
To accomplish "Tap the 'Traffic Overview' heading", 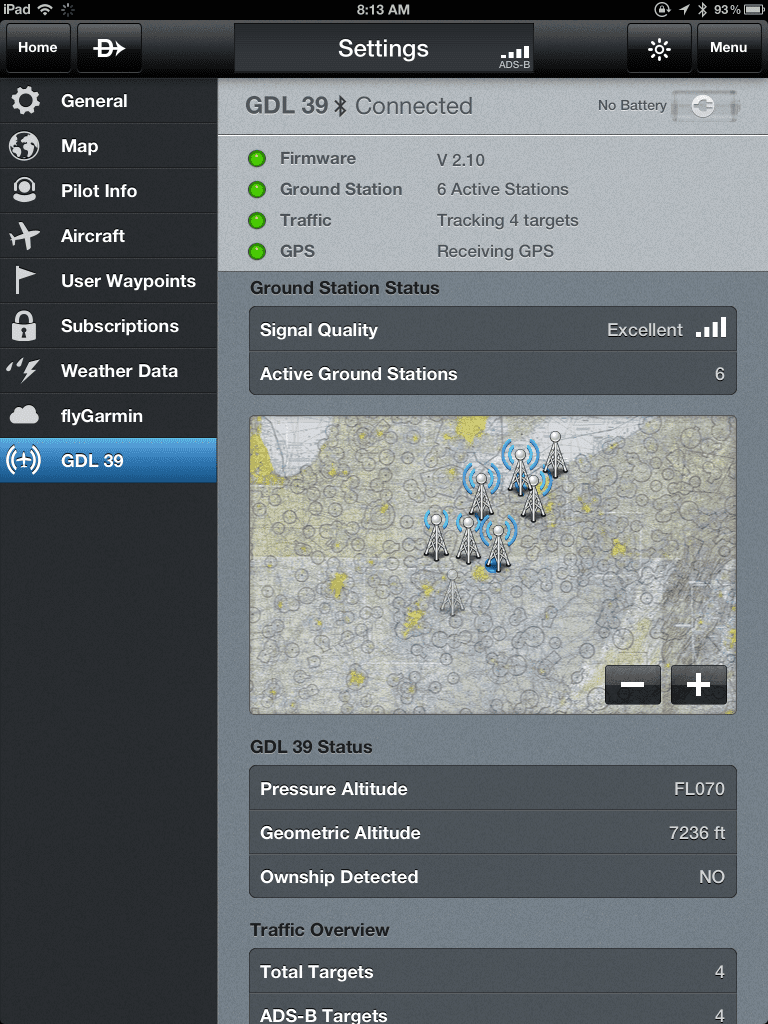I will tap(320, 930).
